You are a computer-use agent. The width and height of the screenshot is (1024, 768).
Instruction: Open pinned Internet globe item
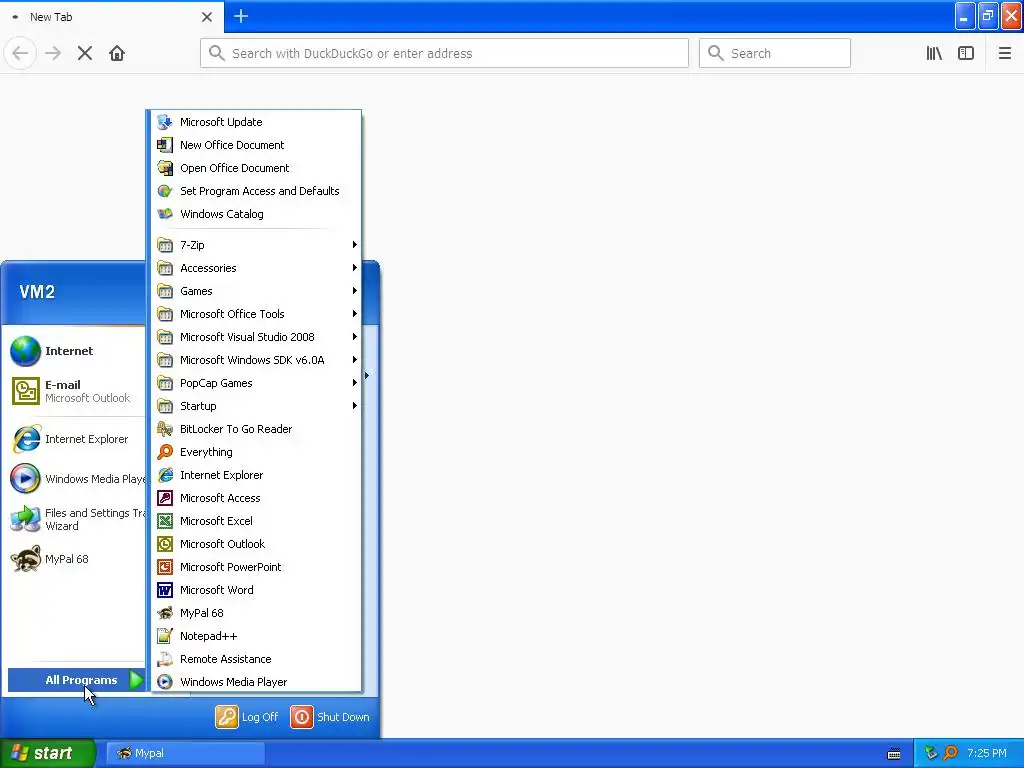pos(77,351)
